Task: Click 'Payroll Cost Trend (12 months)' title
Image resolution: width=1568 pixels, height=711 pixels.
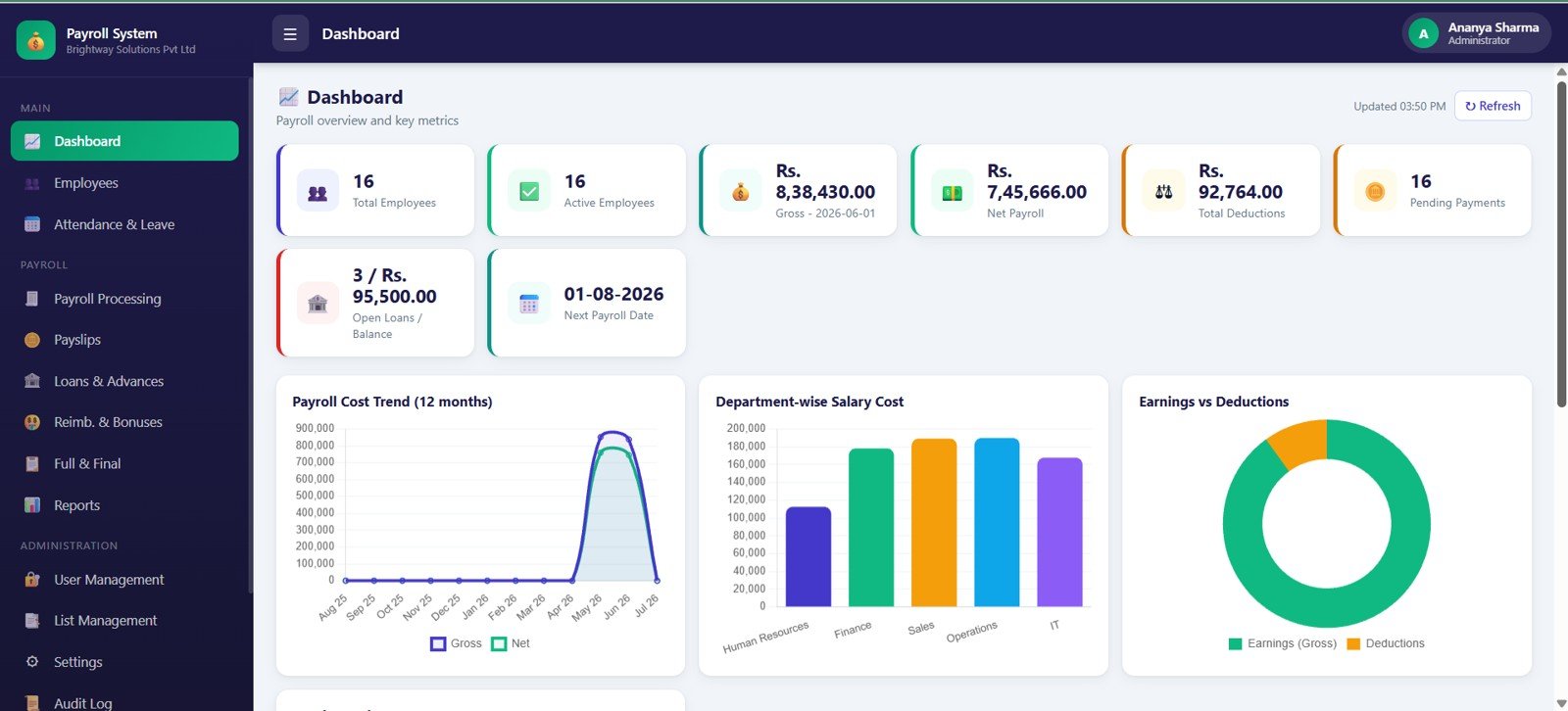Action: pos(392,402)
